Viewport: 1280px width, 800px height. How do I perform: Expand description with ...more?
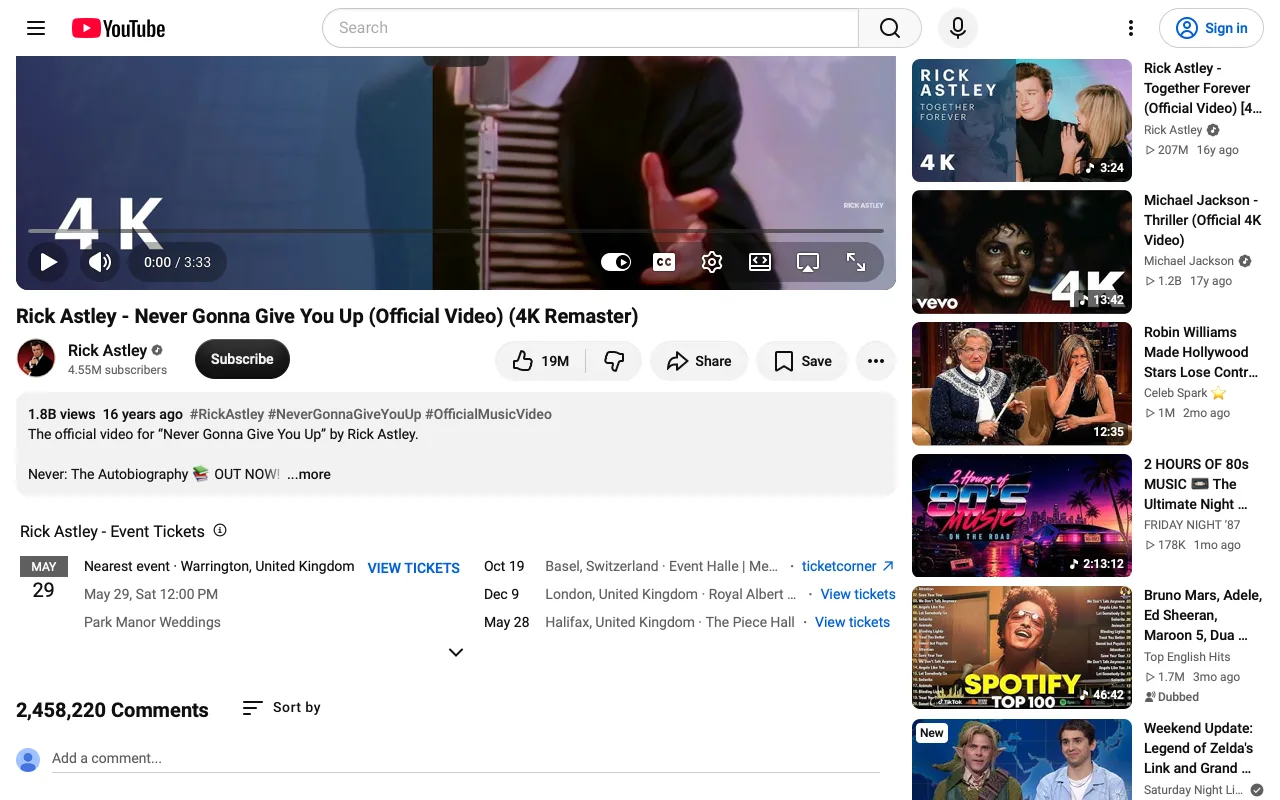(x=309, y=474)
